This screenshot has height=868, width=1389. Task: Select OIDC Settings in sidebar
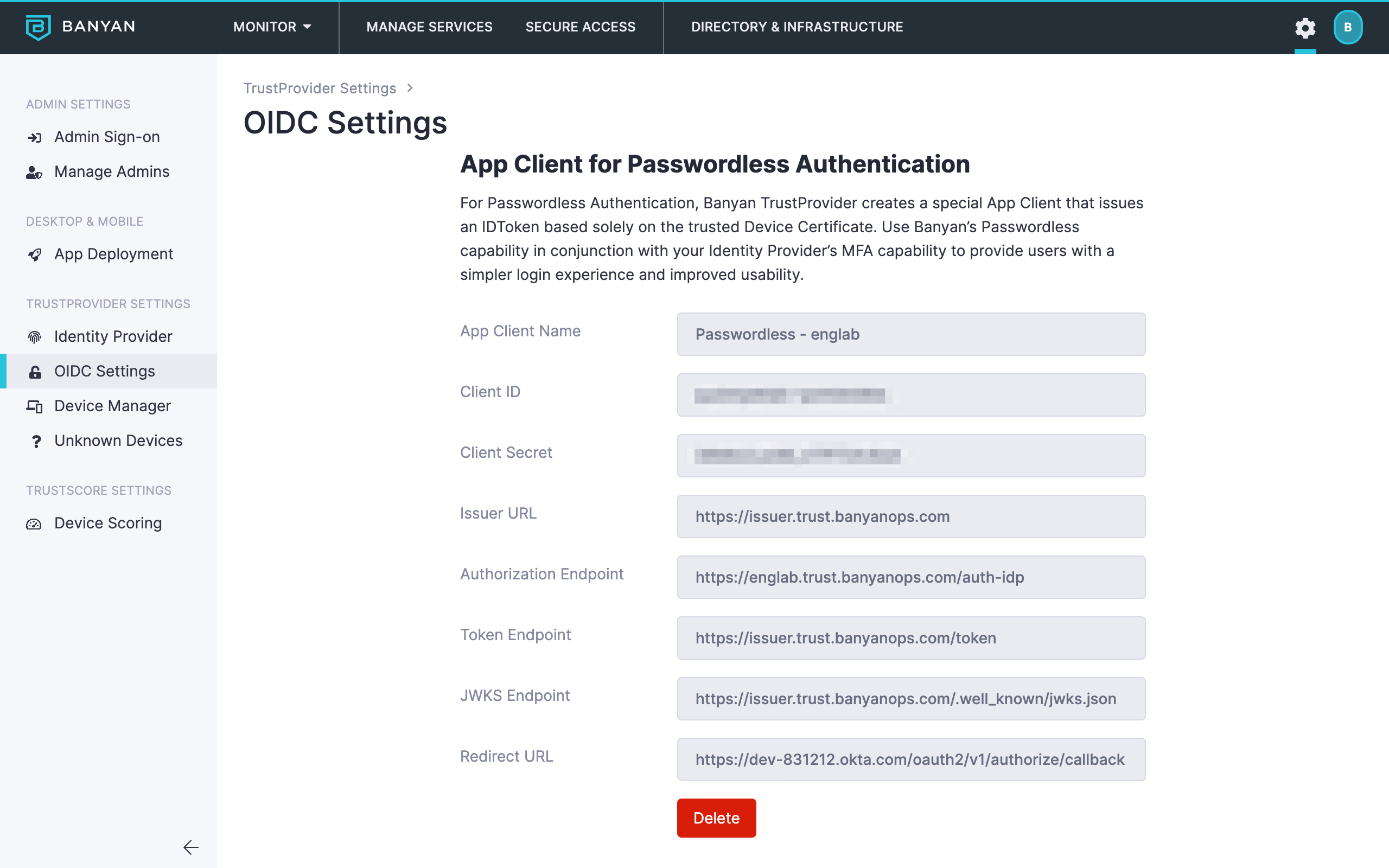[109, 371]
